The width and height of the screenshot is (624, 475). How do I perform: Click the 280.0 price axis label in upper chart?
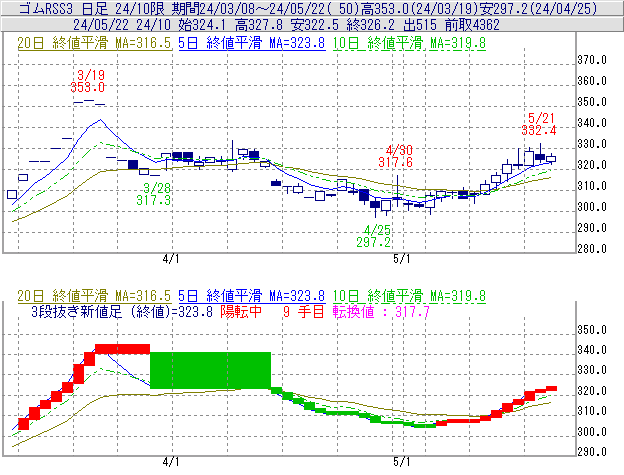point(592,249)
